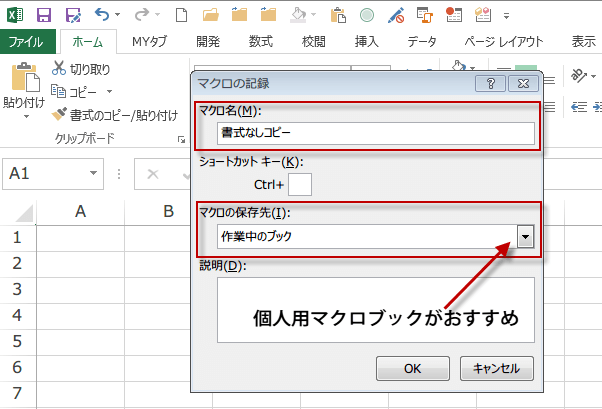Open the Undo history dropdown arrow
The image size is (602, 409).
(117, 15)
